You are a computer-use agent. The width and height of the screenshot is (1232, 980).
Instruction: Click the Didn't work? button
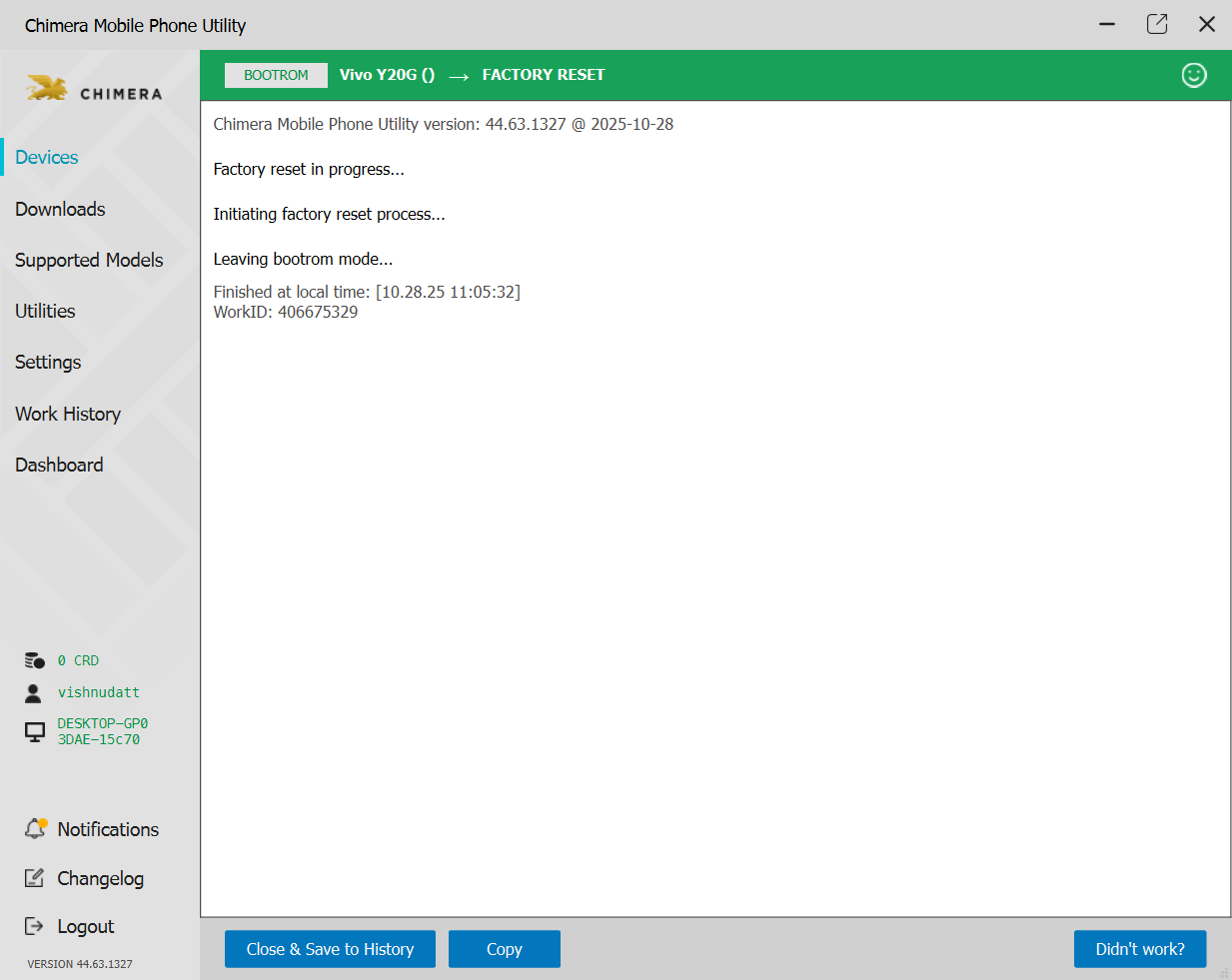click(x=1140, y=949)
